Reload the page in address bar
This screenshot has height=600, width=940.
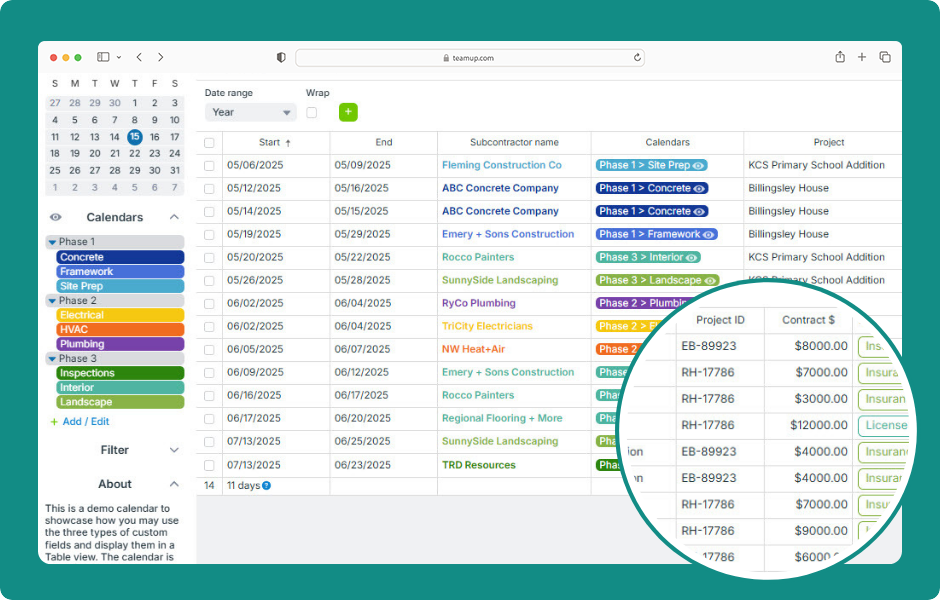pos(637,58)
